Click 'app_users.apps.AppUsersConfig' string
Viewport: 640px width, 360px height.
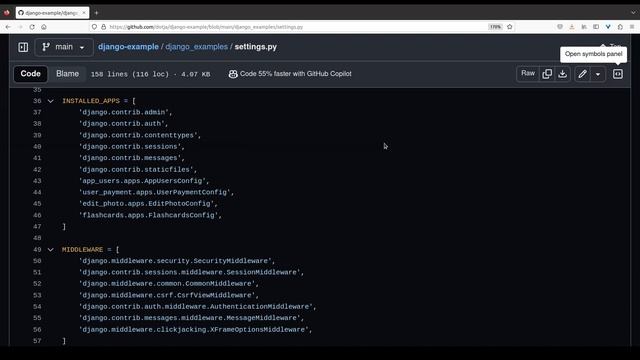(x=142, y=180)
